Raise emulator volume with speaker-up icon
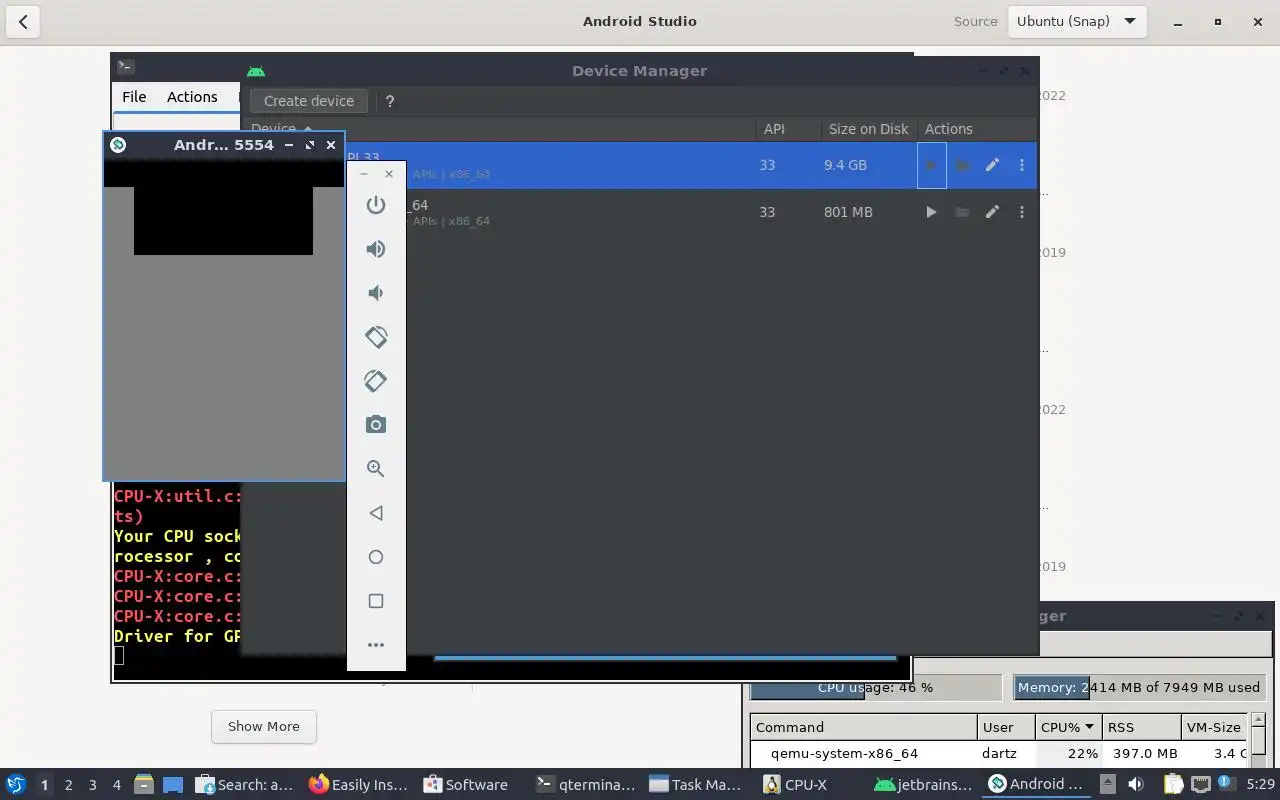Viewport: 1280px width, 800px height. (x=376, y=249)
